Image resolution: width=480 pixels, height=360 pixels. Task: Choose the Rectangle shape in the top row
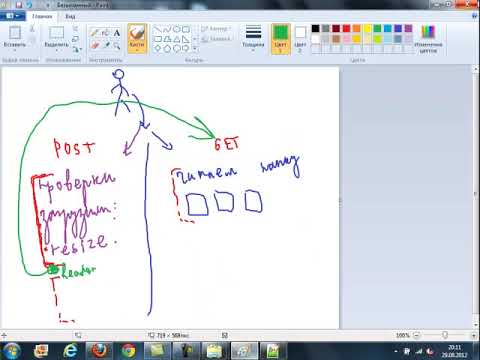pos(186,30)
